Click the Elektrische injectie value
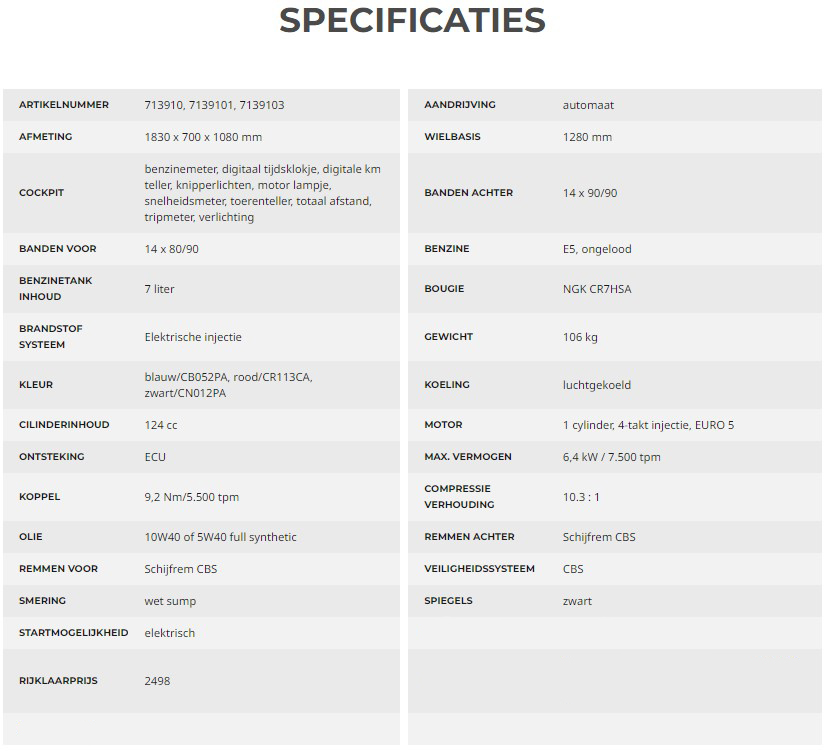 pyautogui.click(x=193, y=337)
